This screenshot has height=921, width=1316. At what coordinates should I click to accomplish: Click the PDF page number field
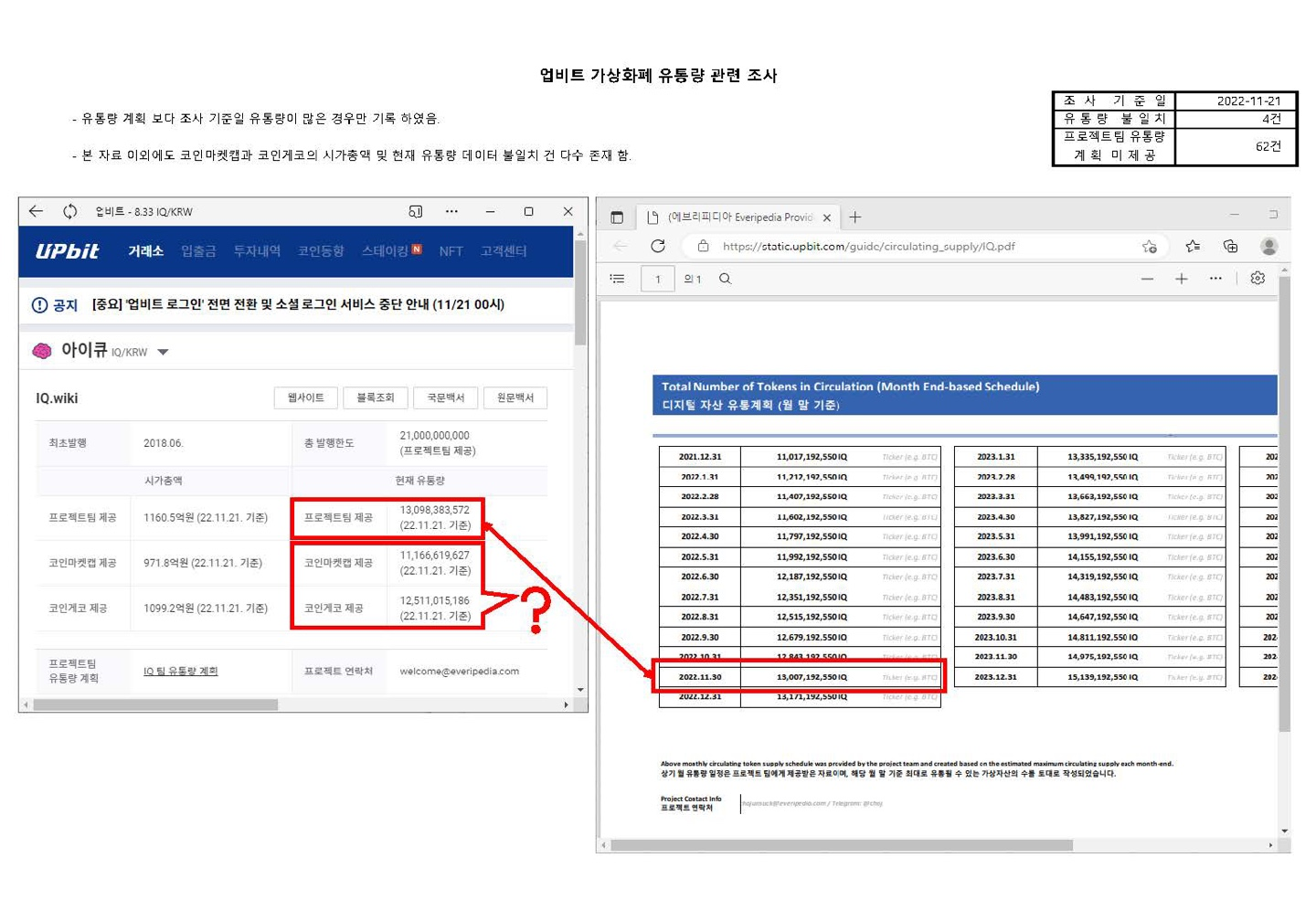(658, 279)
